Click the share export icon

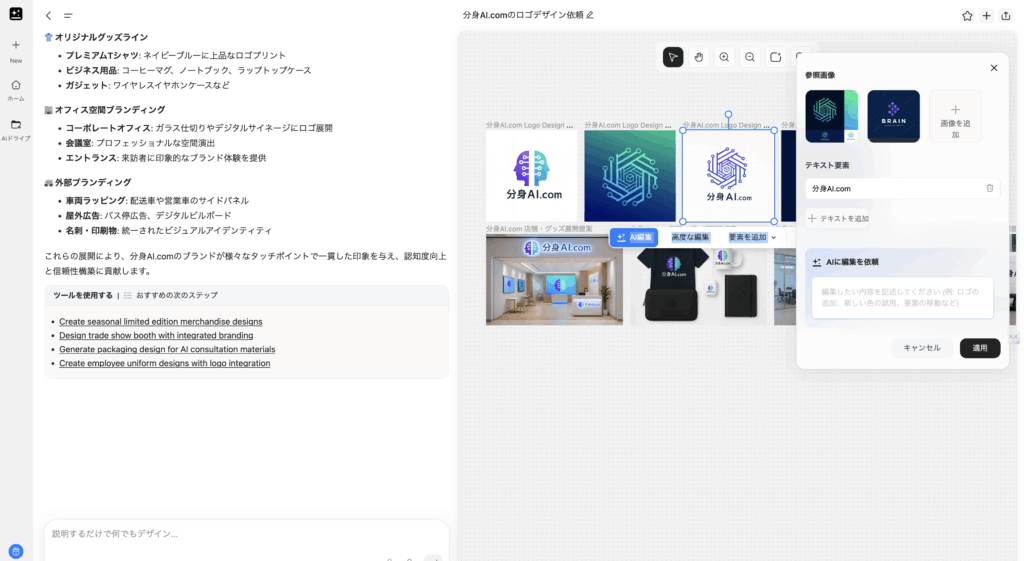pos(1006,16)
